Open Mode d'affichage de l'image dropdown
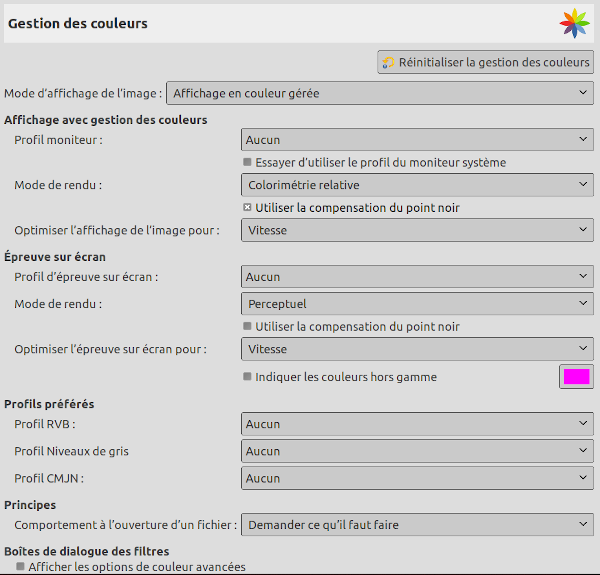Screen dimensions: 600x575 click(380, 93)
